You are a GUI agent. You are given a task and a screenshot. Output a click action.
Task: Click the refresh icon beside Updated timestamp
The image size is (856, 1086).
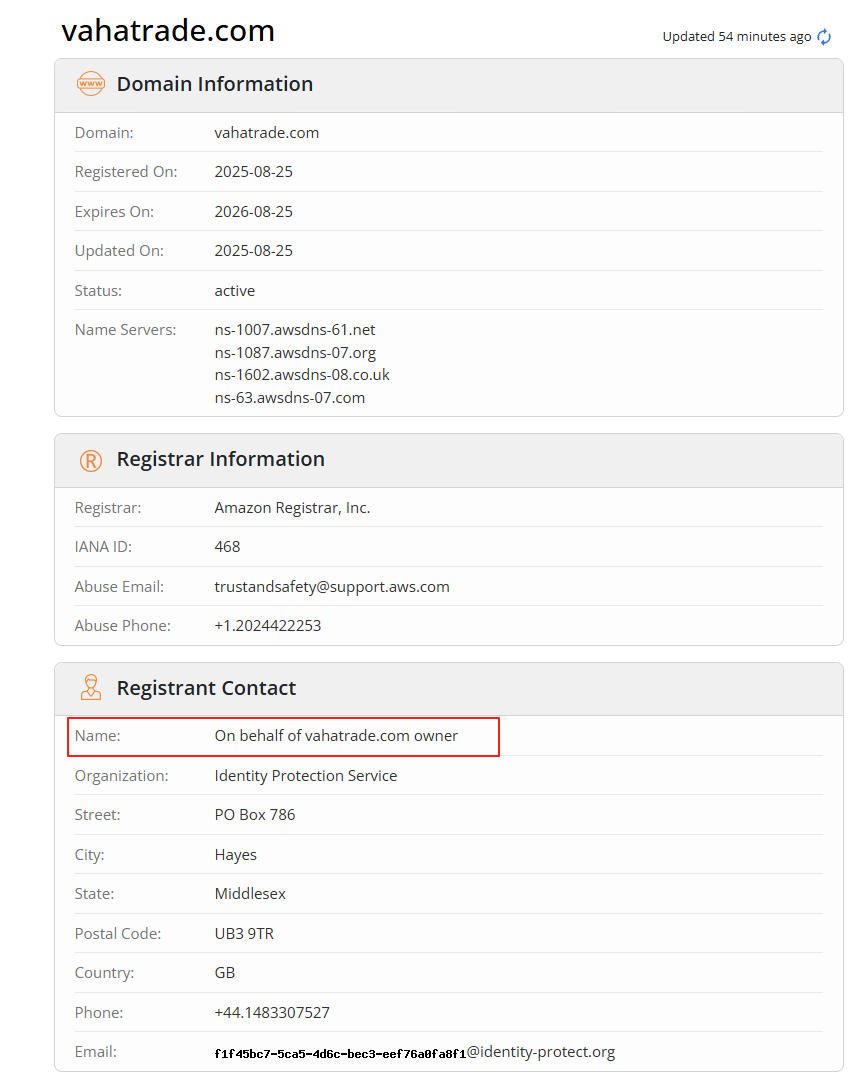(824, 37)
